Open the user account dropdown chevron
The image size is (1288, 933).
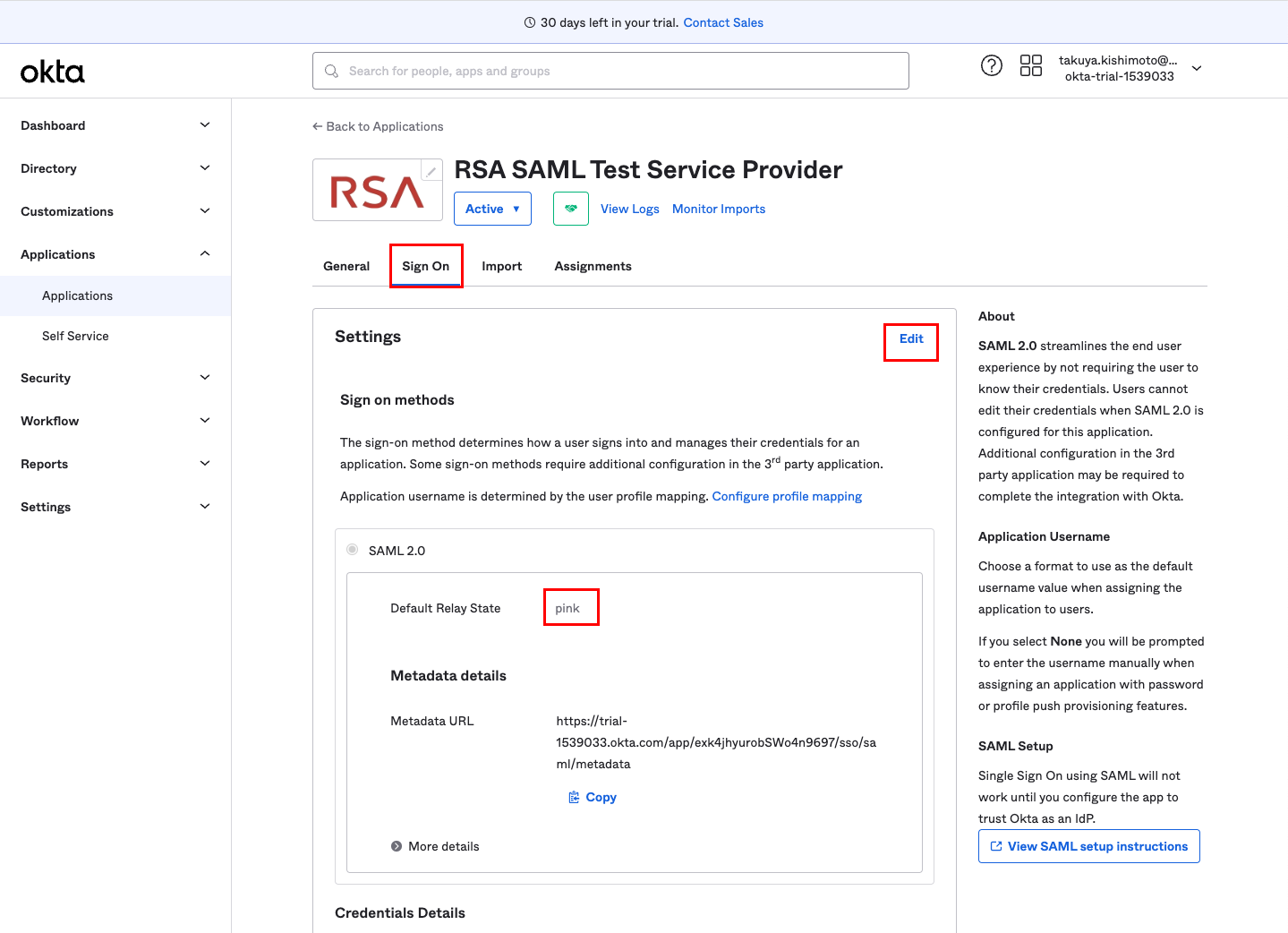[1197, 68]
